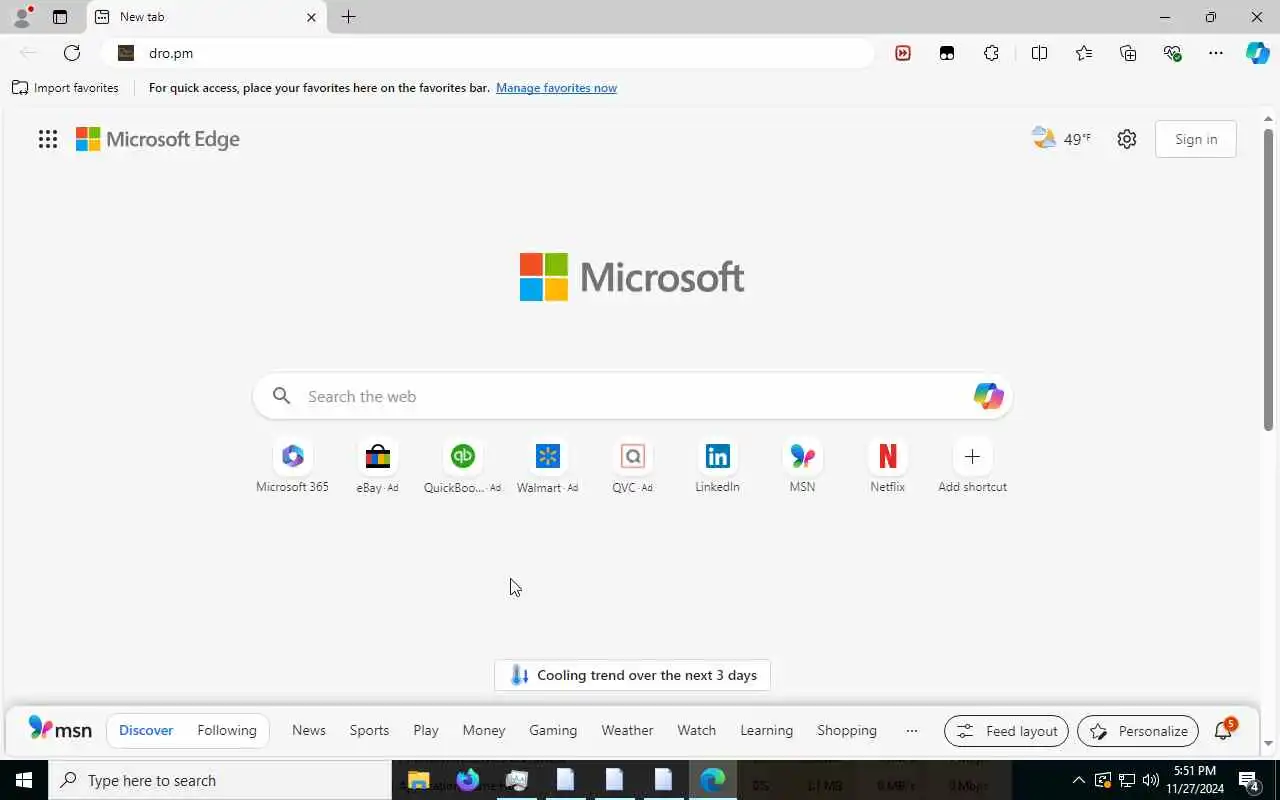Click Import favorites in favorites bar
Image resolution: width=1280 pixels, height=800 pixels.
point(65,88)
